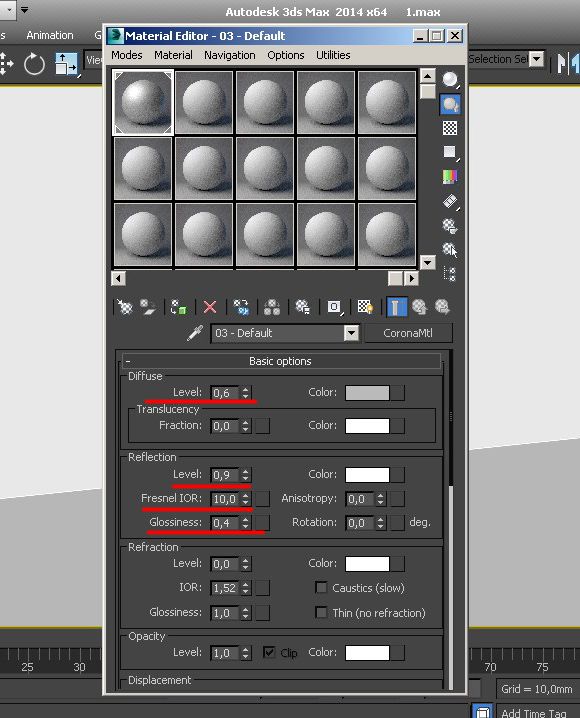Click Refraction Level input field
580x718 pixels.
tap(225, 564)
